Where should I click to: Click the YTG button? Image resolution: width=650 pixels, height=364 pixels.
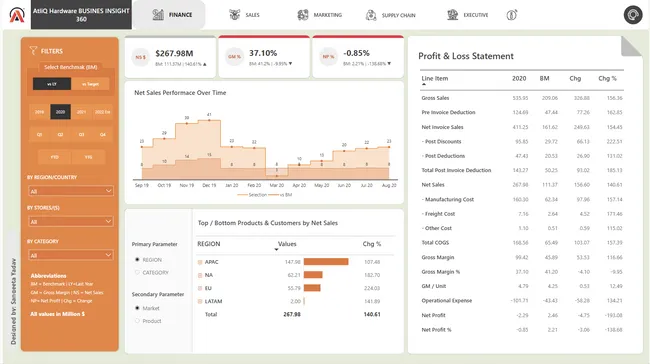coord(88,157)
